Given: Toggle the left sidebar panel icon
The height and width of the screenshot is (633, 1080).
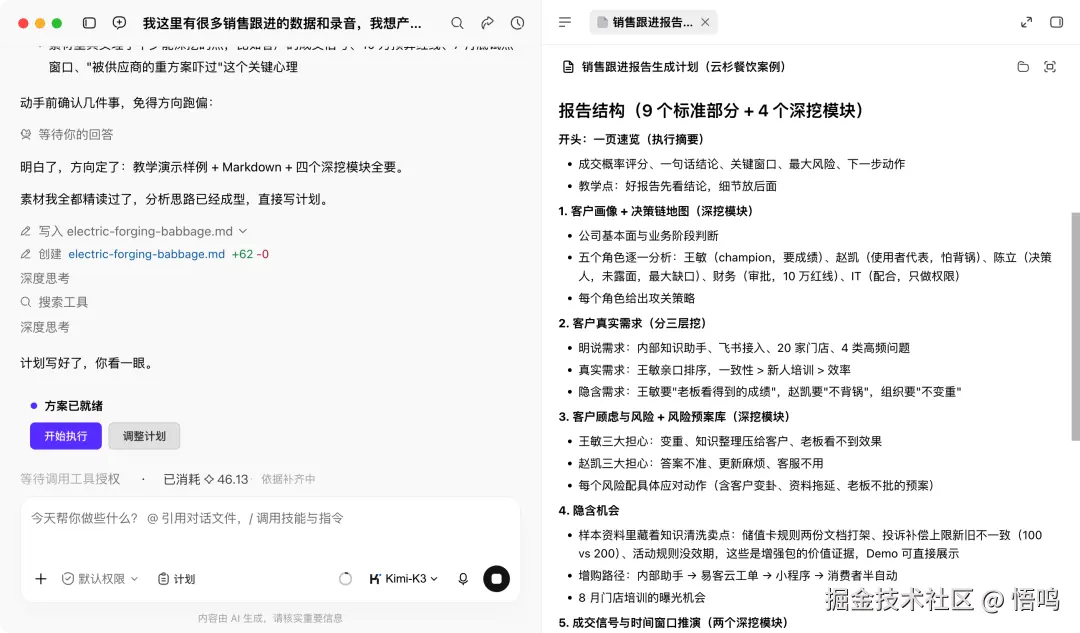Looking at the screenshot, I should (90, 23).
